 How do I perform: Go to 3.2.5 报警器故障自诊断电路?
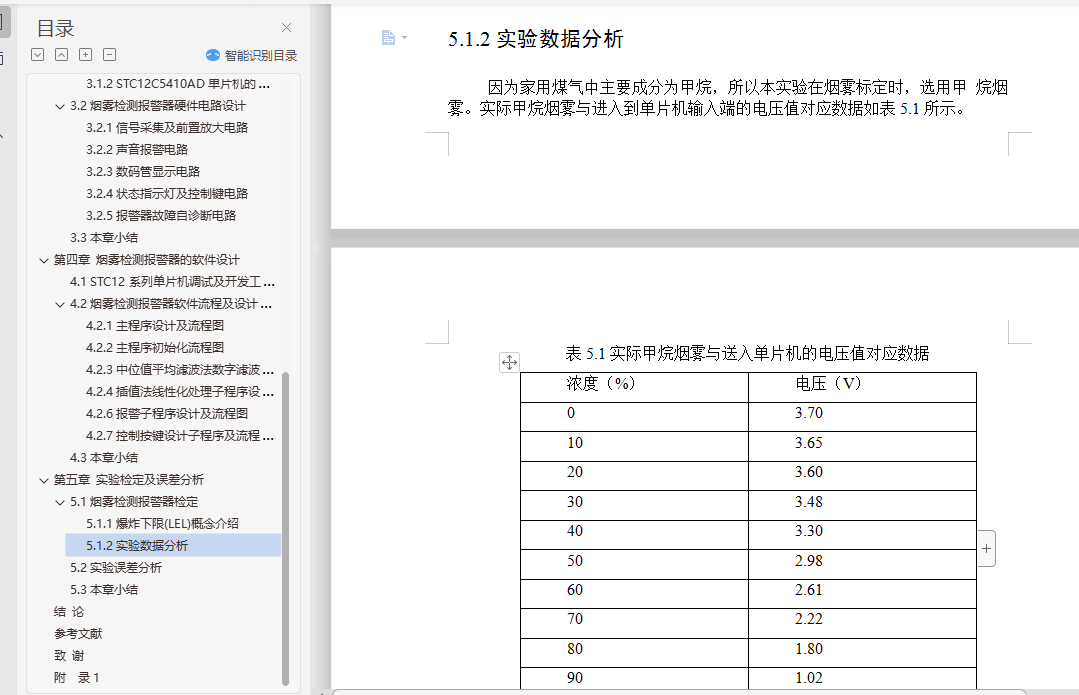click(160, 216)
